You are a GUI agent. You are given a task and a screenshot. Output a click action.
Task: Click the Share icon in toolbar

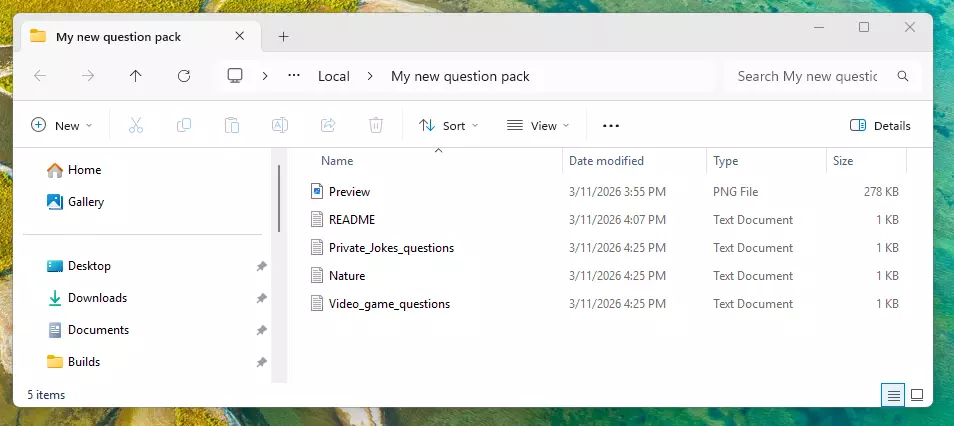[328, 125]
